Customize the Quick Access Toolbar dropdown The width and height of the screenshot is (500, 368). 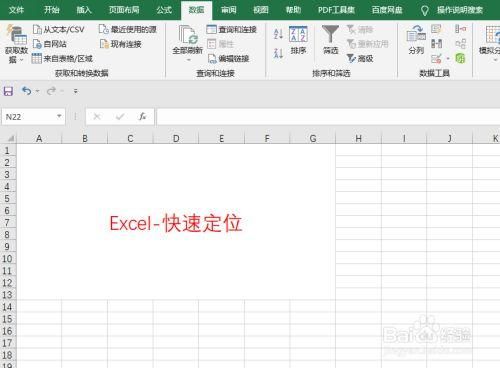point(76,91)
